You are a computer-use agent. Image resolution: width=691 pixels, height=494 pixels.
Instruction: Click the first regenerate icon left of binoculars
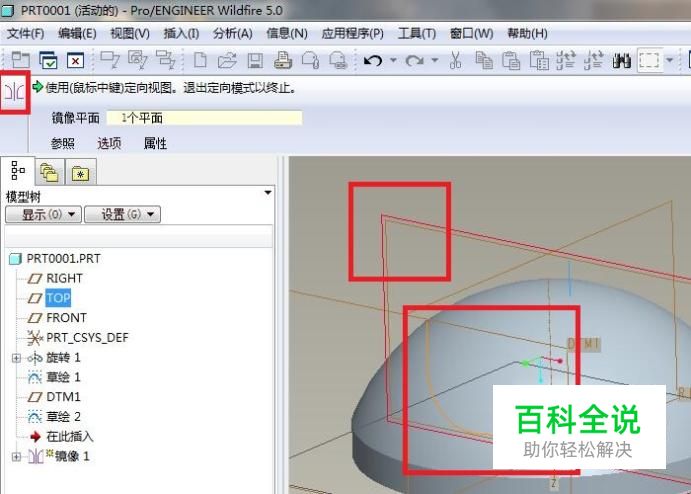click(x=566, y=60)
